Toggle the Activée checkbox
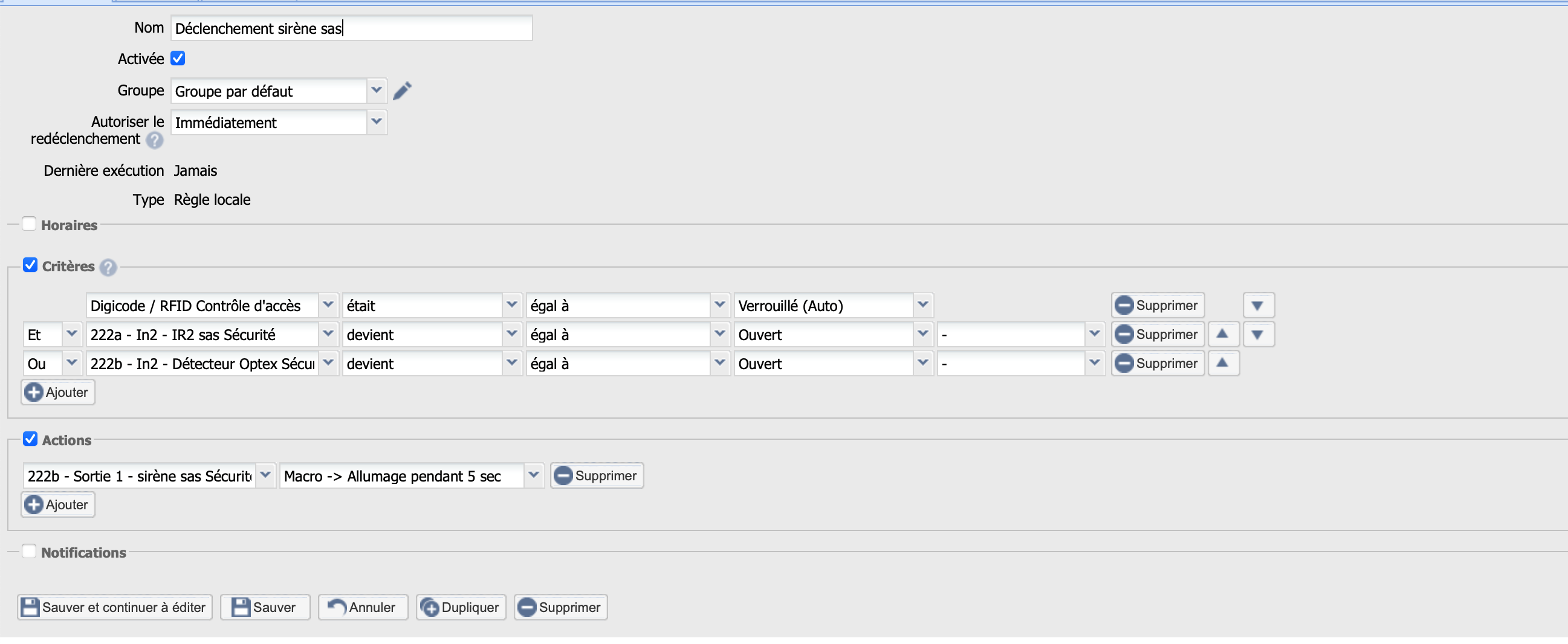The height and width of the screenshot is (644, 1568). click(x=178, y=59)
